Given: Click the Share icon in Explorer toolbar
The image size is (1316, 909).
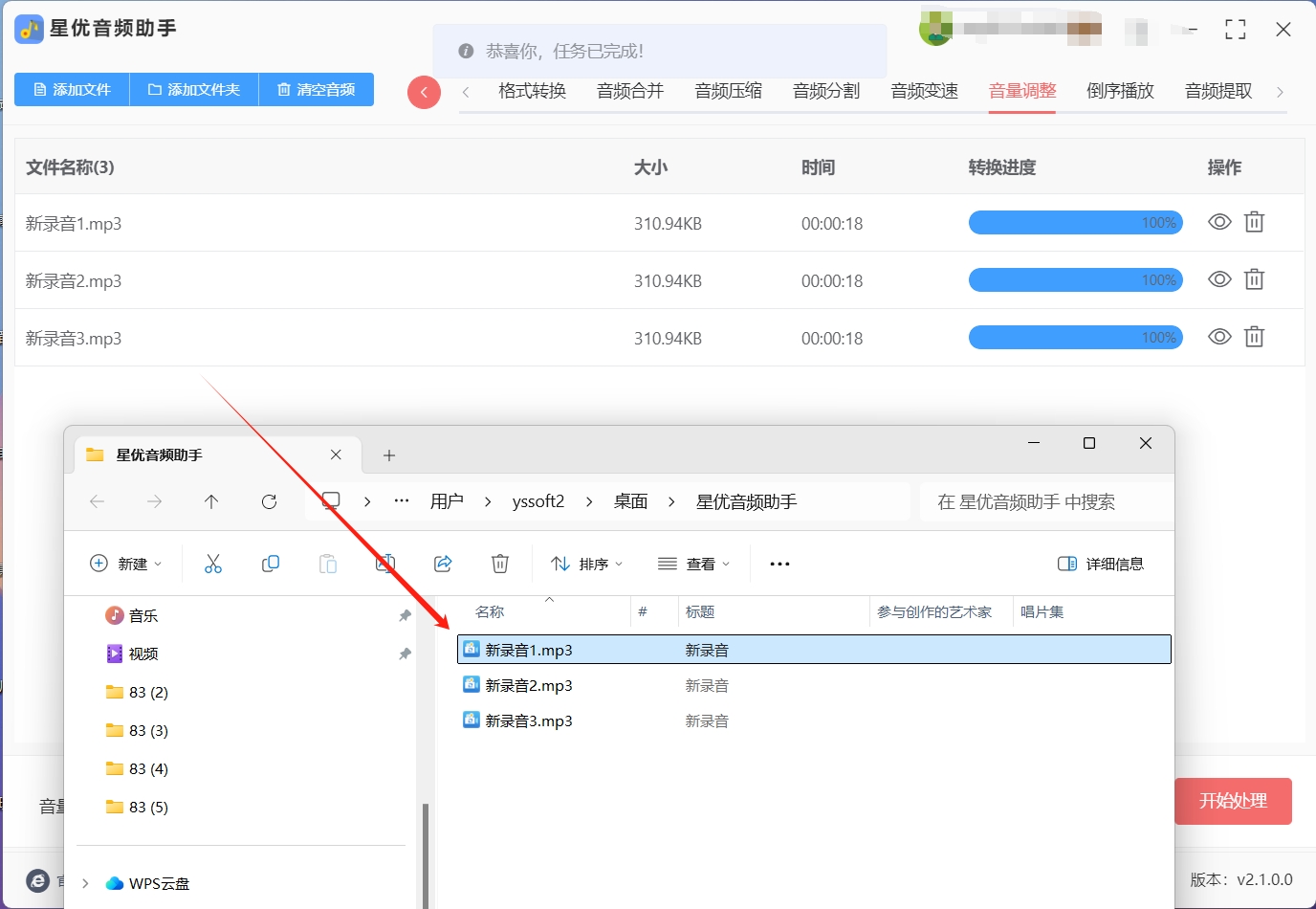Looking at the screenshot, I should (x=443, y=564).
